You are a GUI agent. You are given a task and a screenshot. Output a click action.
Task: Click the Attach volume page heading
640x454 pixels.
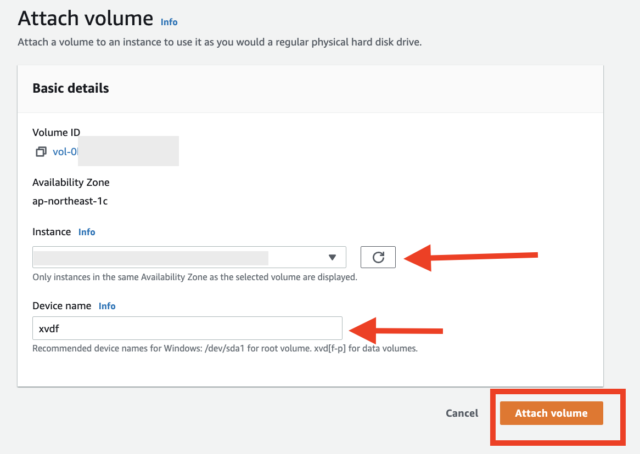tap(85, 19)
